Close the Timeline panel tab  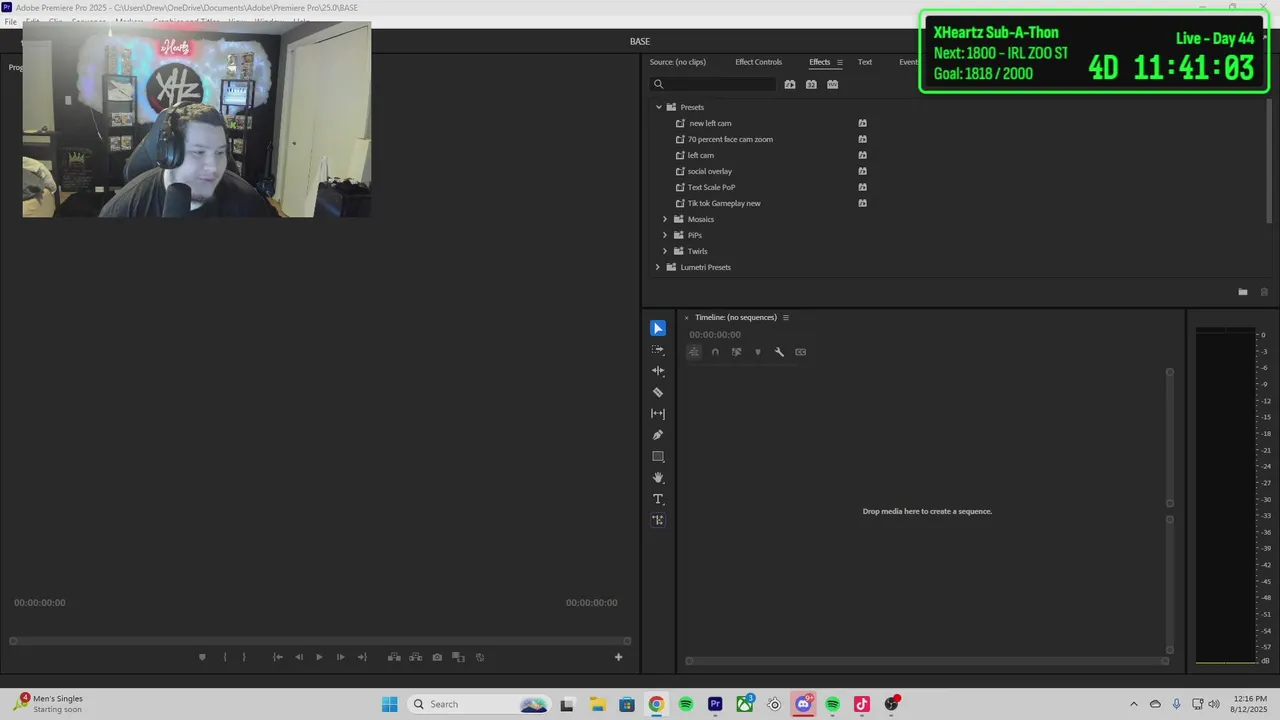pos(686,317)
